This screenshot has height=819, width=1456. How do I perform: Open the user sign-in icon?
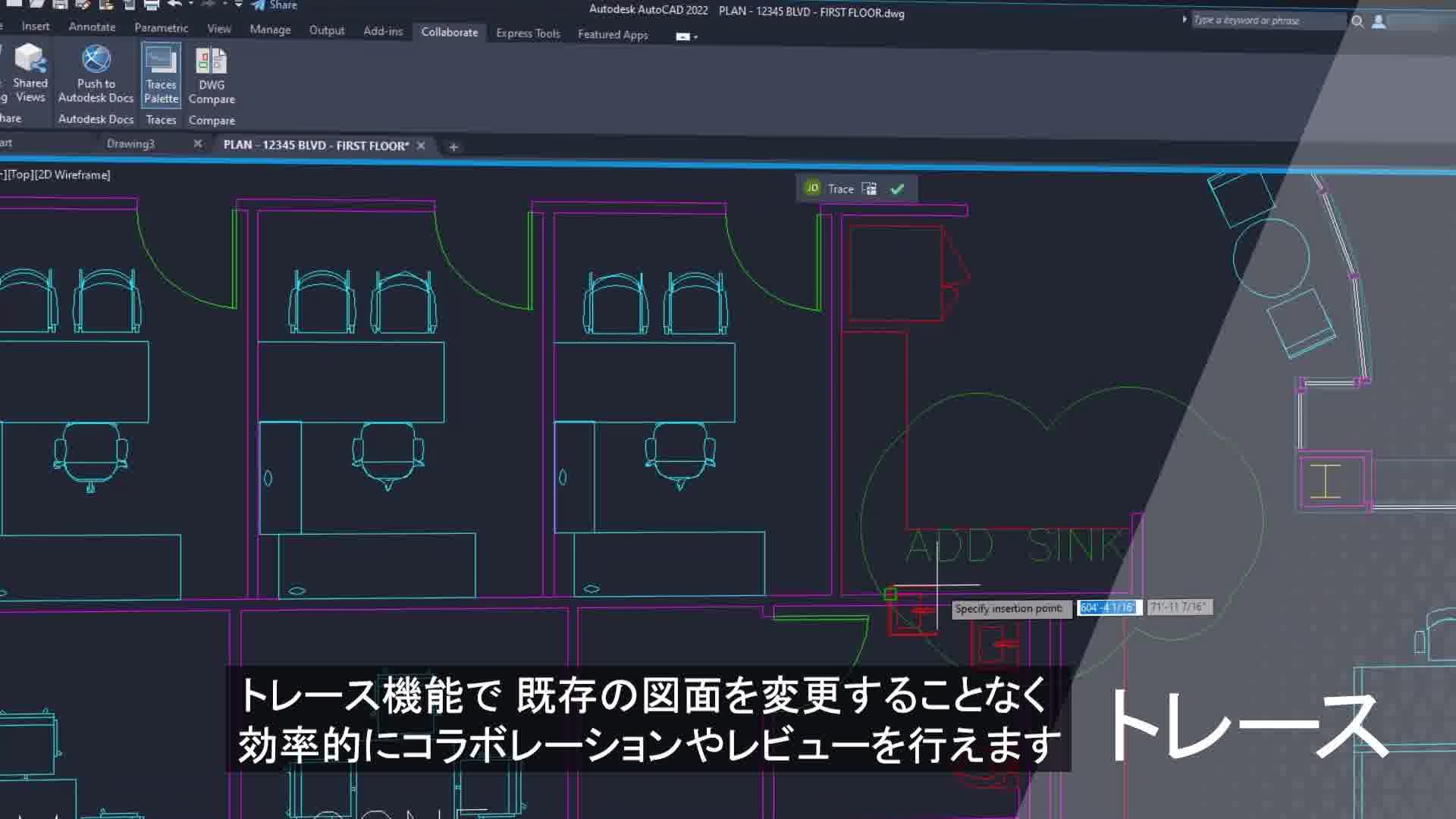1379,22
